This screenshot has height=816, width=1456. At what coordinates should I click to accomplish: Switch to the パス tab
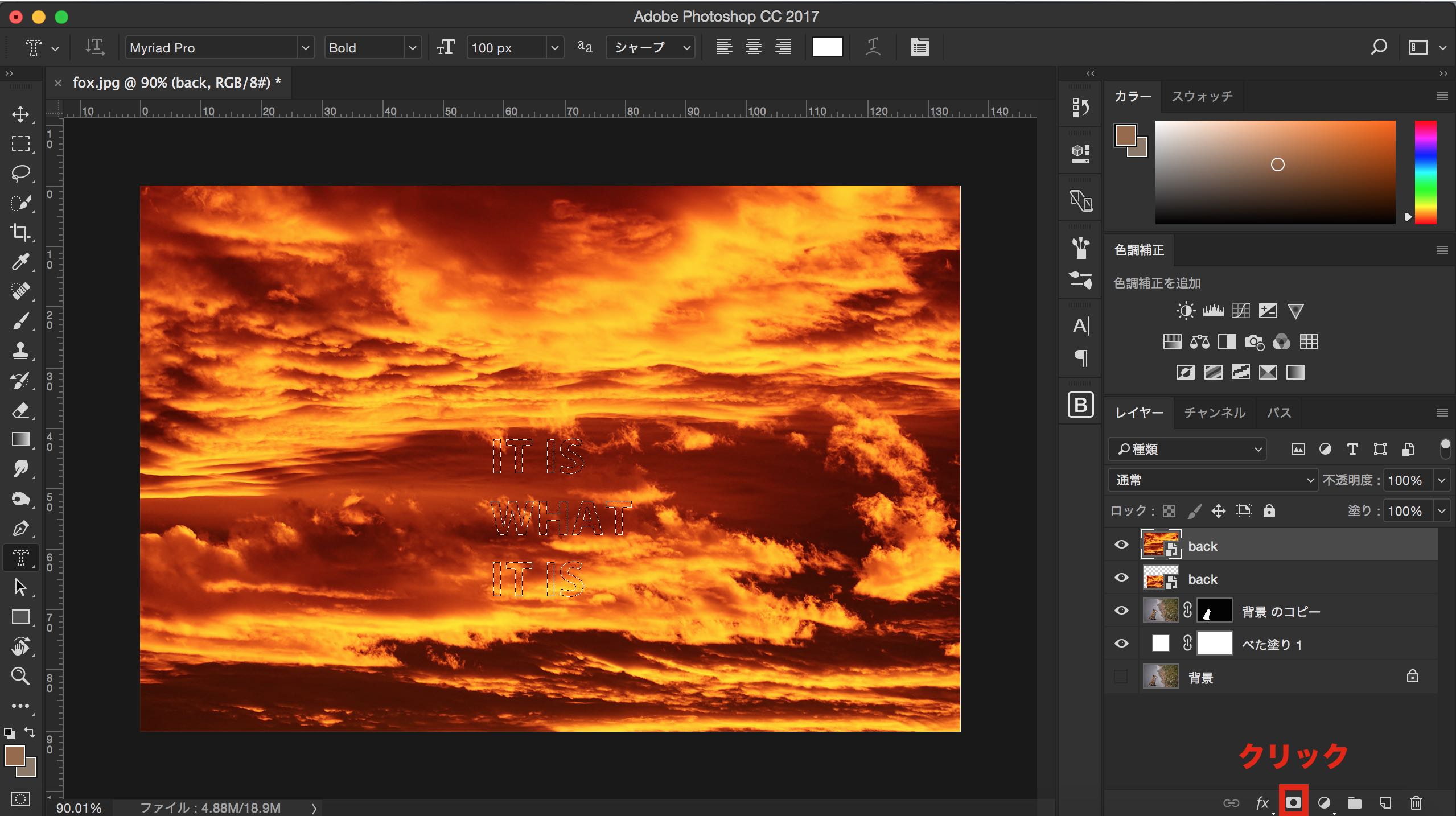[1279, 413]
